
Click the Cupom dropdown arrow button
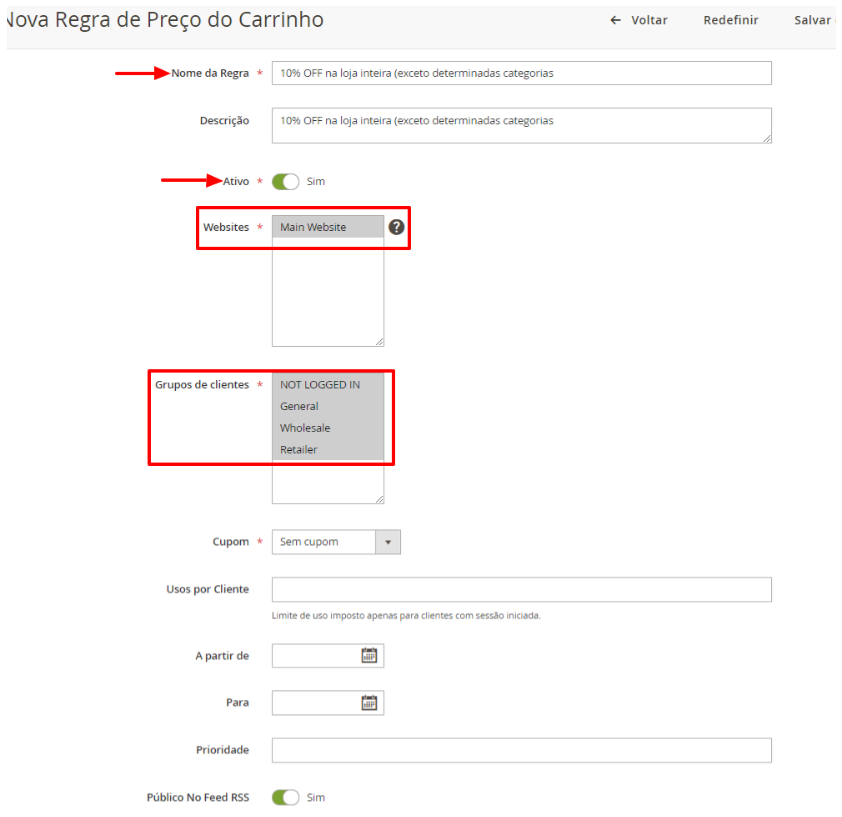click(x=388, y=542)
